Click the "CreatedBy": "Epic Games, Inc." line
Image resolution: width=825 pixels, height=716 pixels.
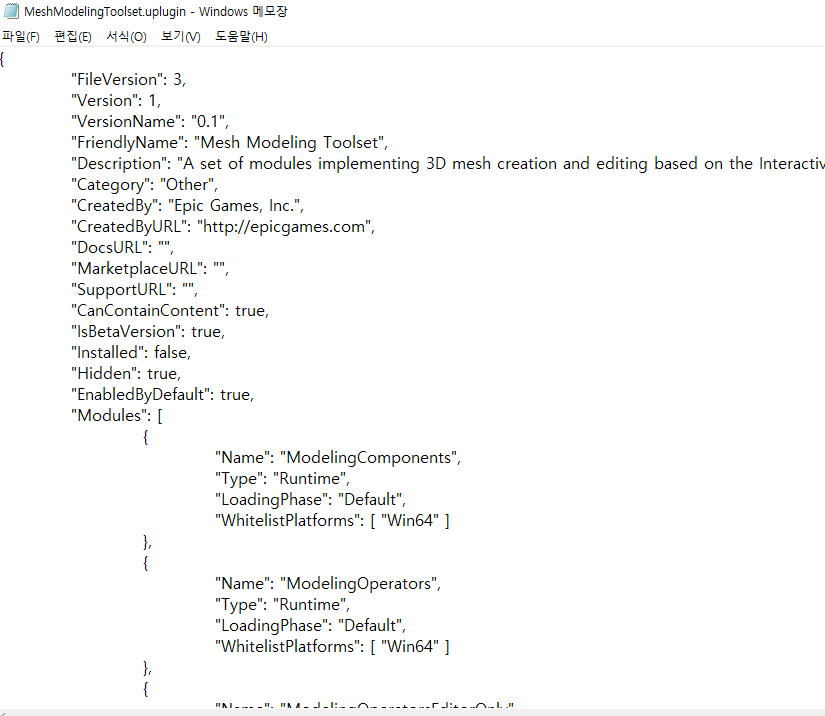pyautogui.click(x=187, y=206)
